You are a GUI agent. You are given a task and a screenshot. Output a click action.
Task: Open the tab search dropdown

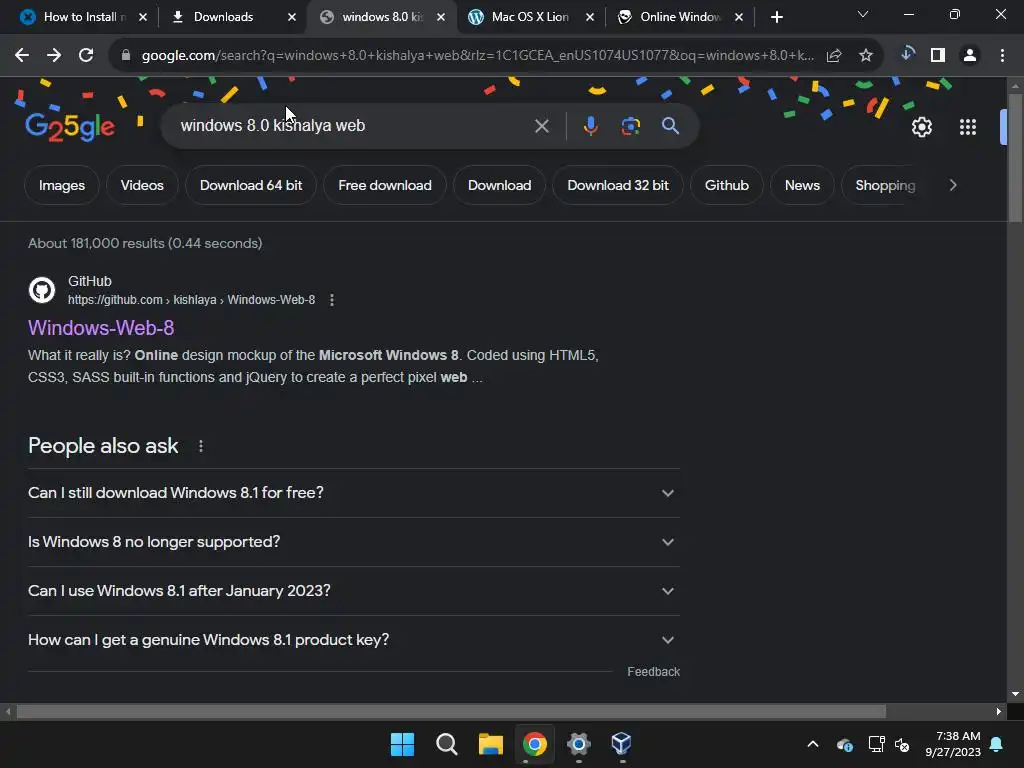pyautogui.click(x=863, y=14)
